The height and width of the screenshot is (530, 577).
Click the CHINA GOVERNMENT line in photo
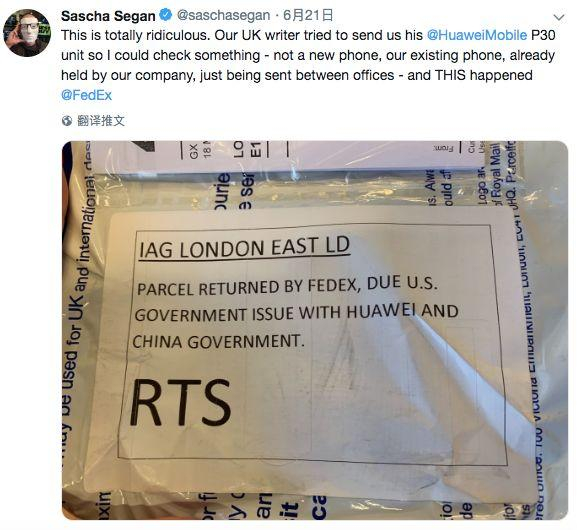(218, 341)
